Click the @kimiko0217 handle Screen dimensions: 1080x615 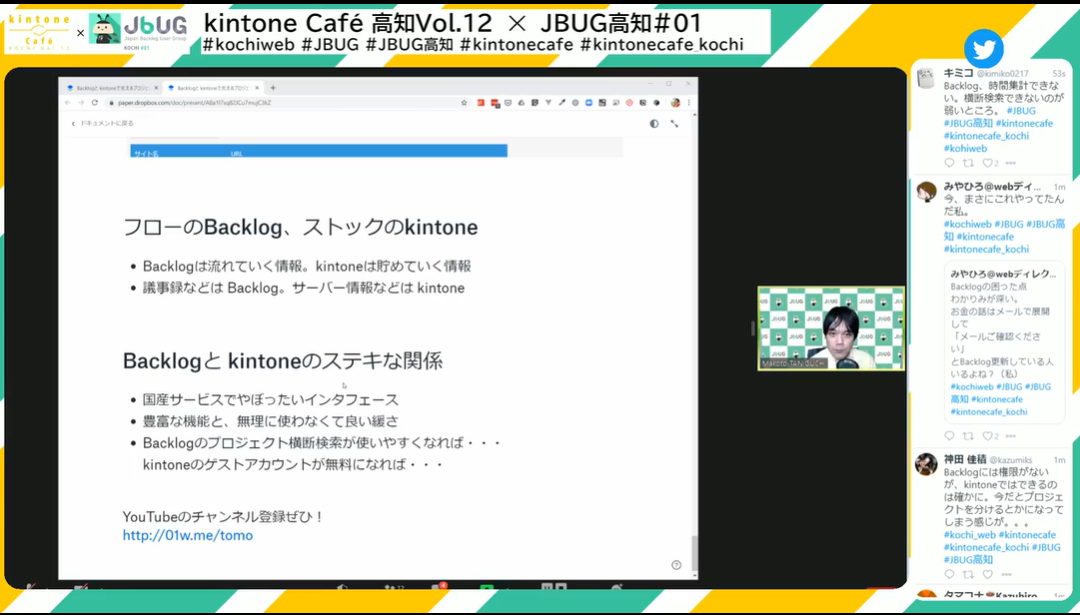pos(1003,74)
